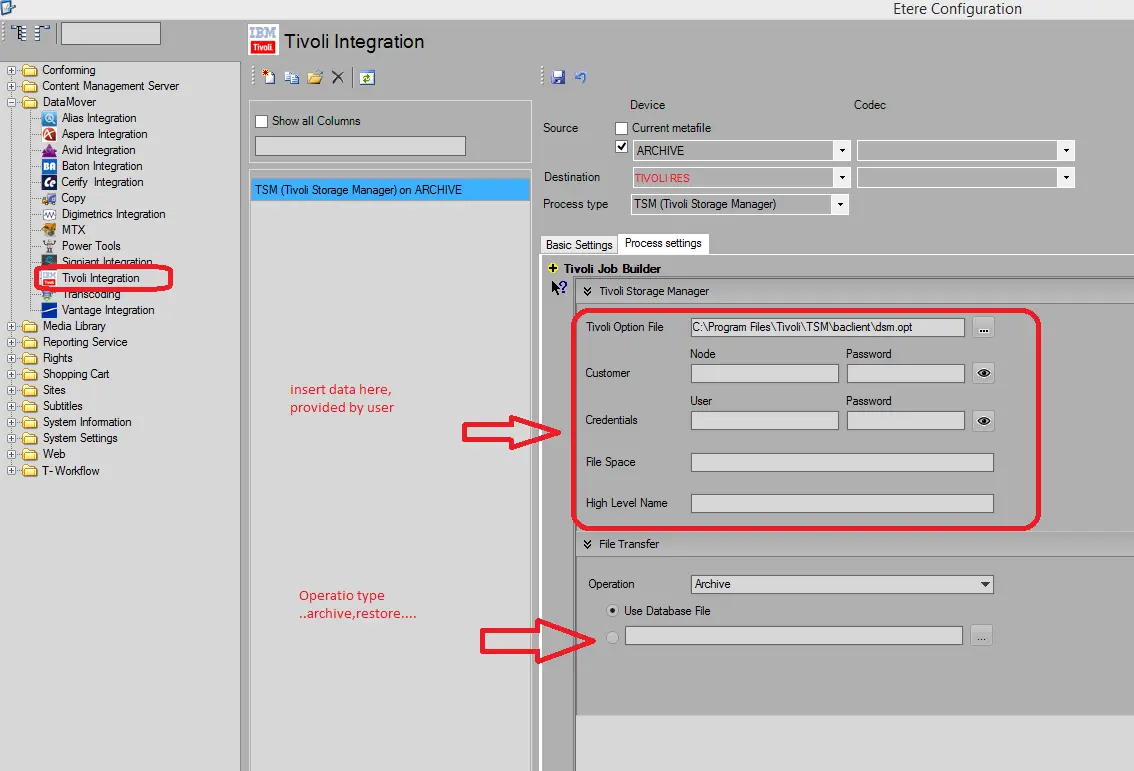Switch to the Basic Settings tab
Screen dimensions: 1134x771
coord(579,245)
